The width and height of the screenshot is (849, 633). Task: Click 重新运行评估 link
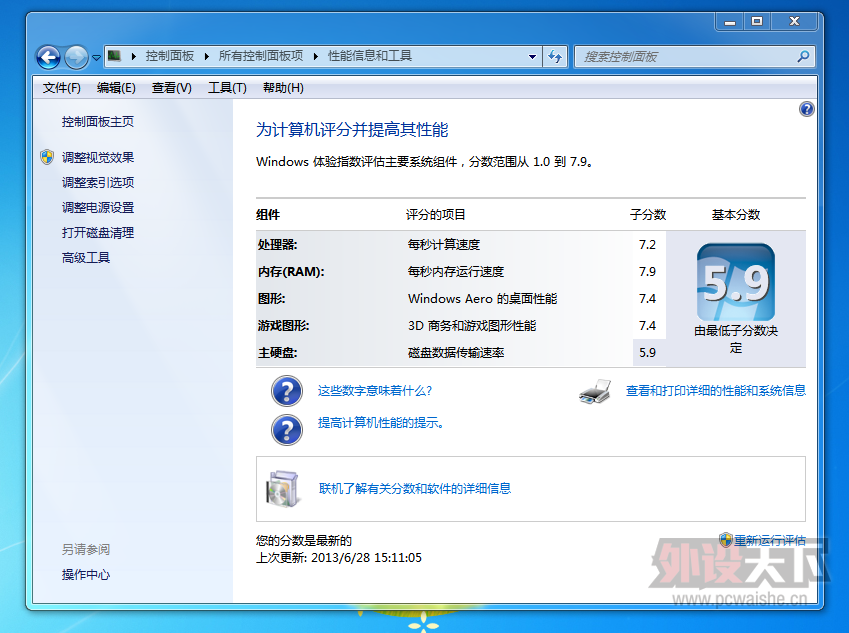pyautogui.click(x=769, y=540)
